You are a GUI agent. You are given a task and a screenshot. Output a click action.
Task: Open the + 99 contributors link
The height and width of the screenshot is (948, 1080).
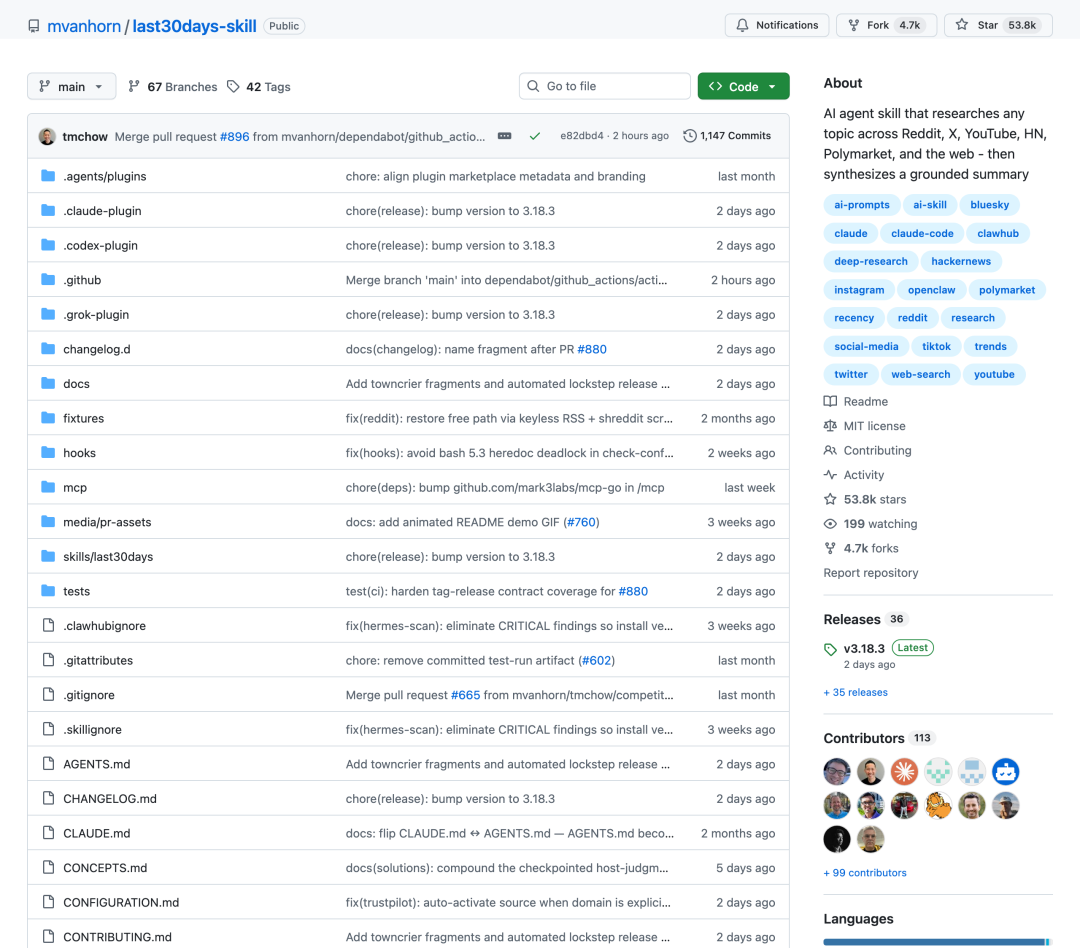click(x=865, y=872)
